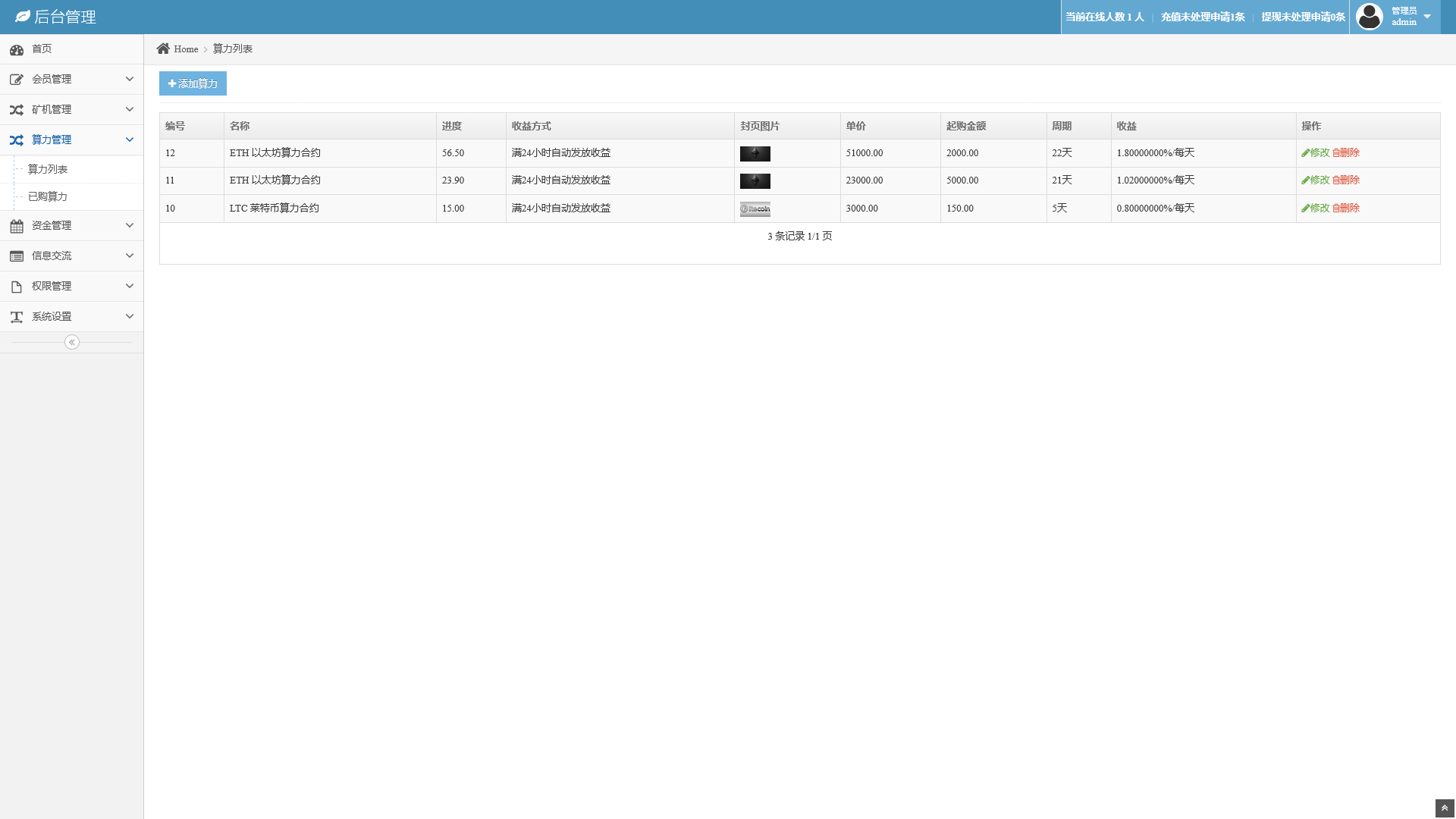Click 修改 for contract number 11
Image resolution: width=1456 pixels, height=819 pixels.
point(1316,180)
